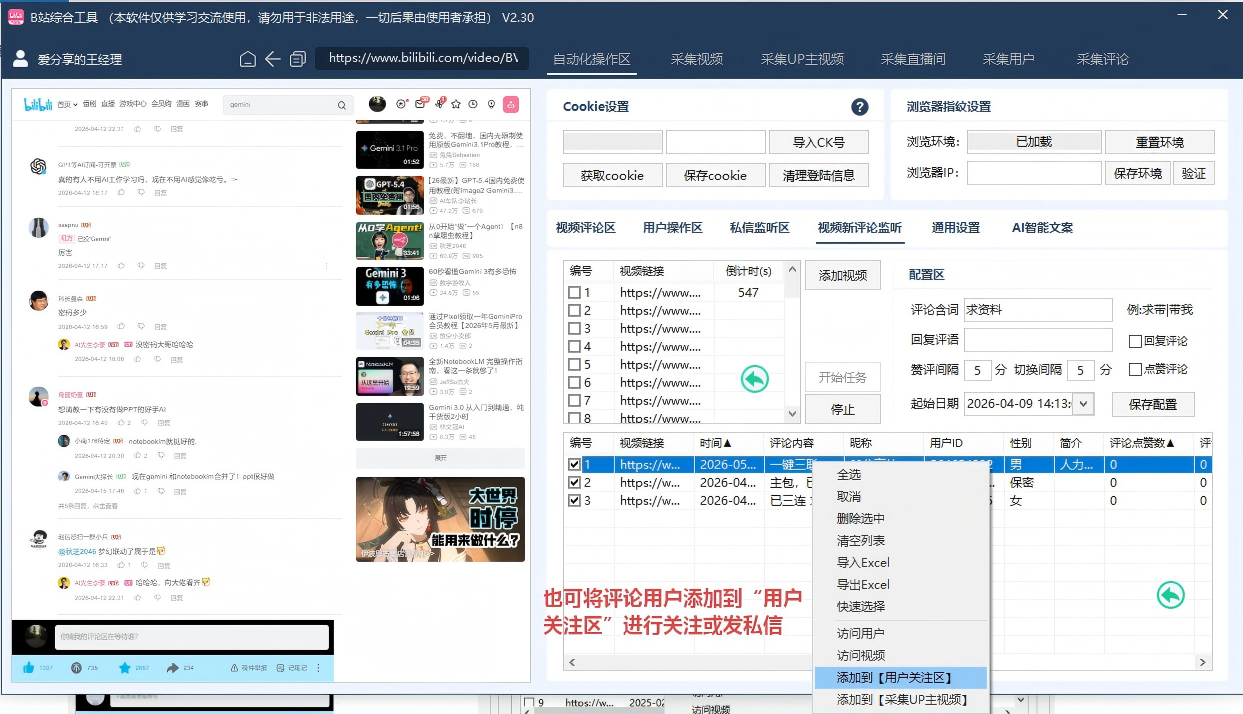The image size is (1243, 714).
Task: Open the software title menu icon at top-left
Action: pyautogui.click(x=16, y=17)
